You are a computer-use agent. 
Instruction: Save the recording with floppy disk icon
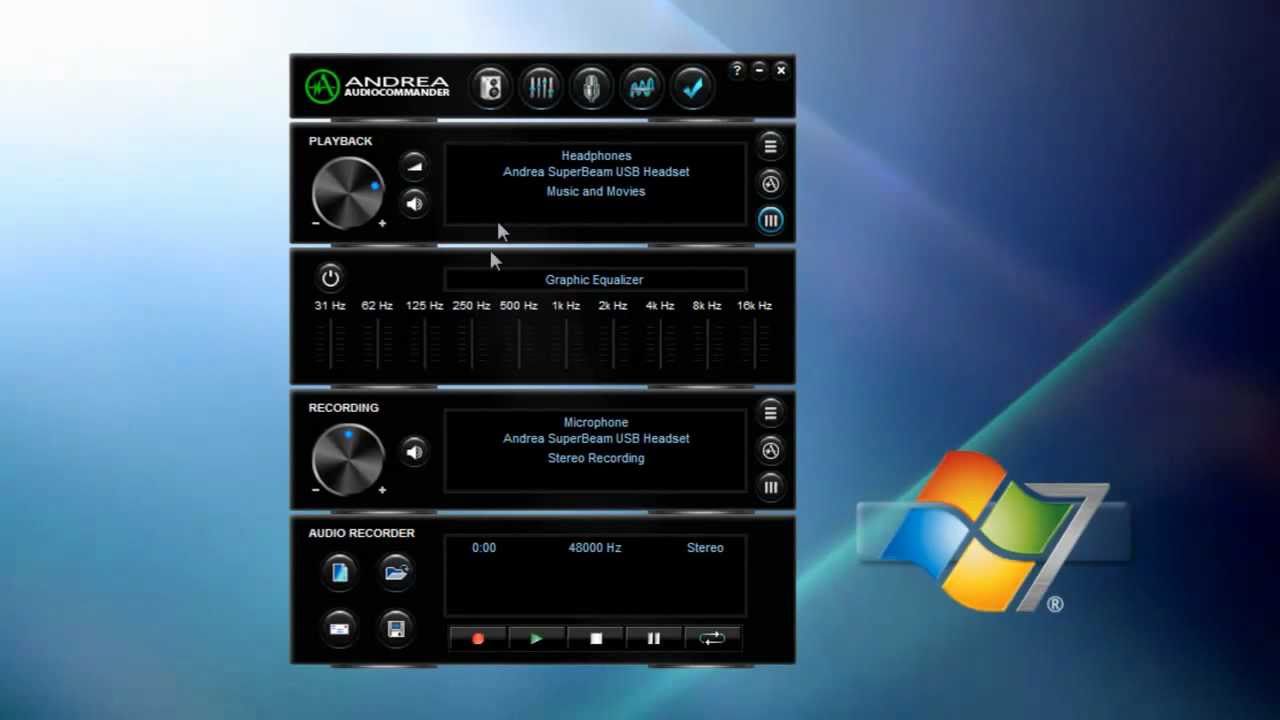396,628
